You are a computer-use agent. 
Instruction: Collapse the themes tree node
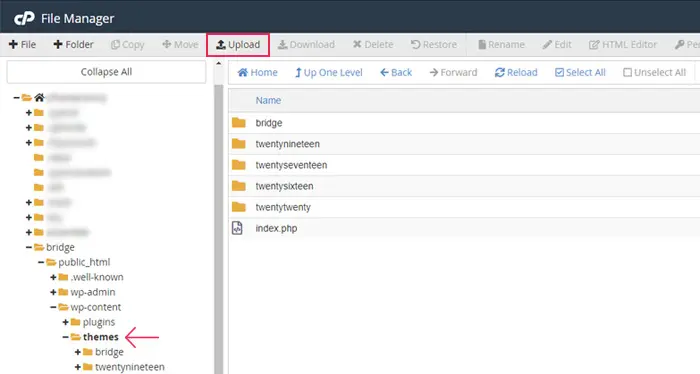pos(65,337)
